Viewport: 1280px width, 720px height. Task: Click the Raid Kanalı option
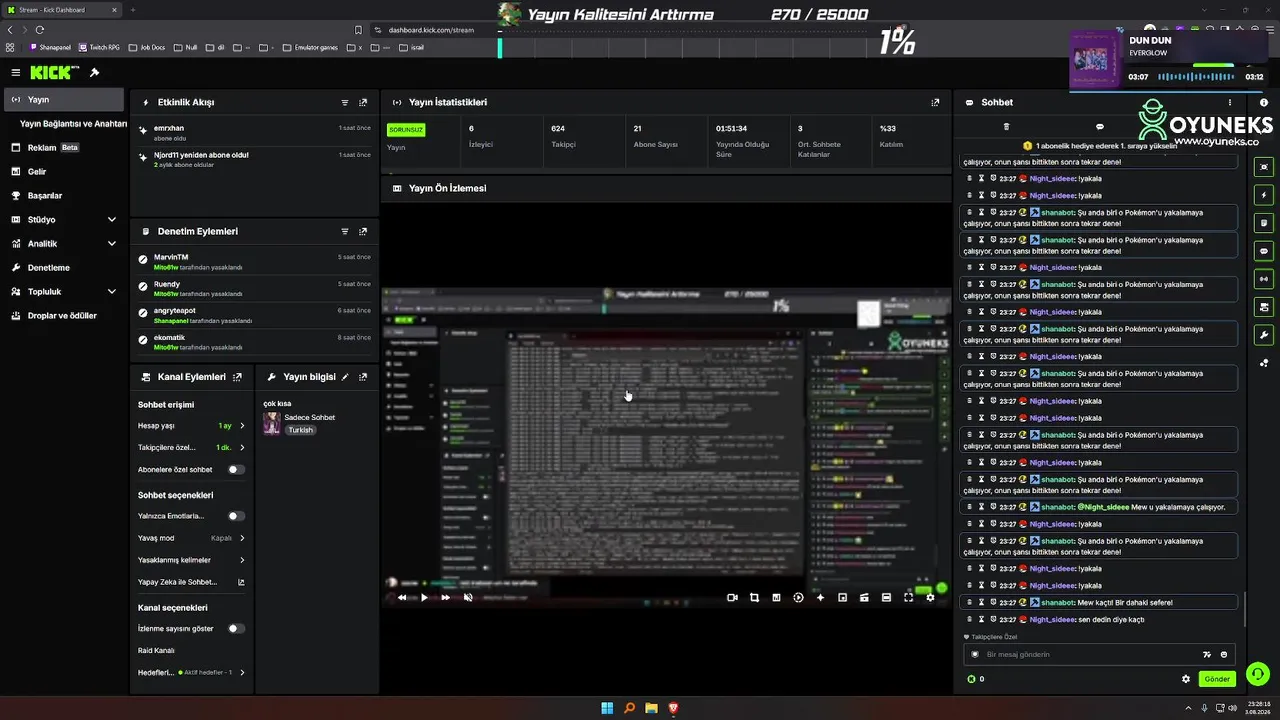click(156, 651)
